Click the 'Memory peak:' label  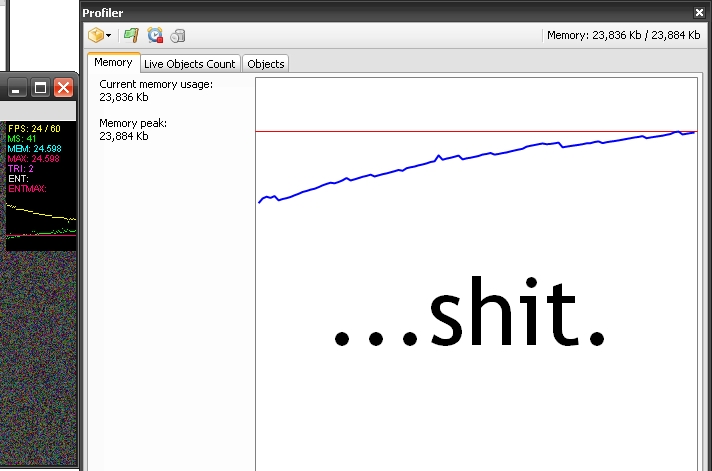(133, 123)
